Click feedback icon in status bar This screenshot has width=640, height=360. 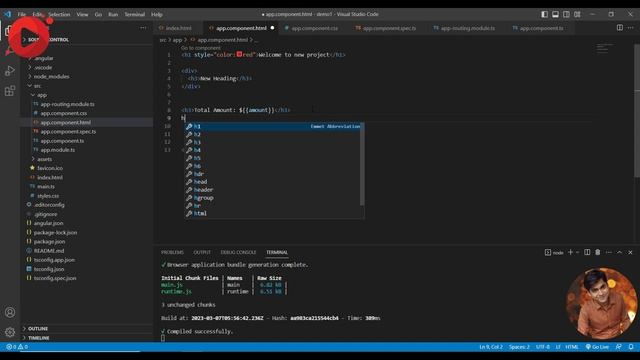click(619, 347)
